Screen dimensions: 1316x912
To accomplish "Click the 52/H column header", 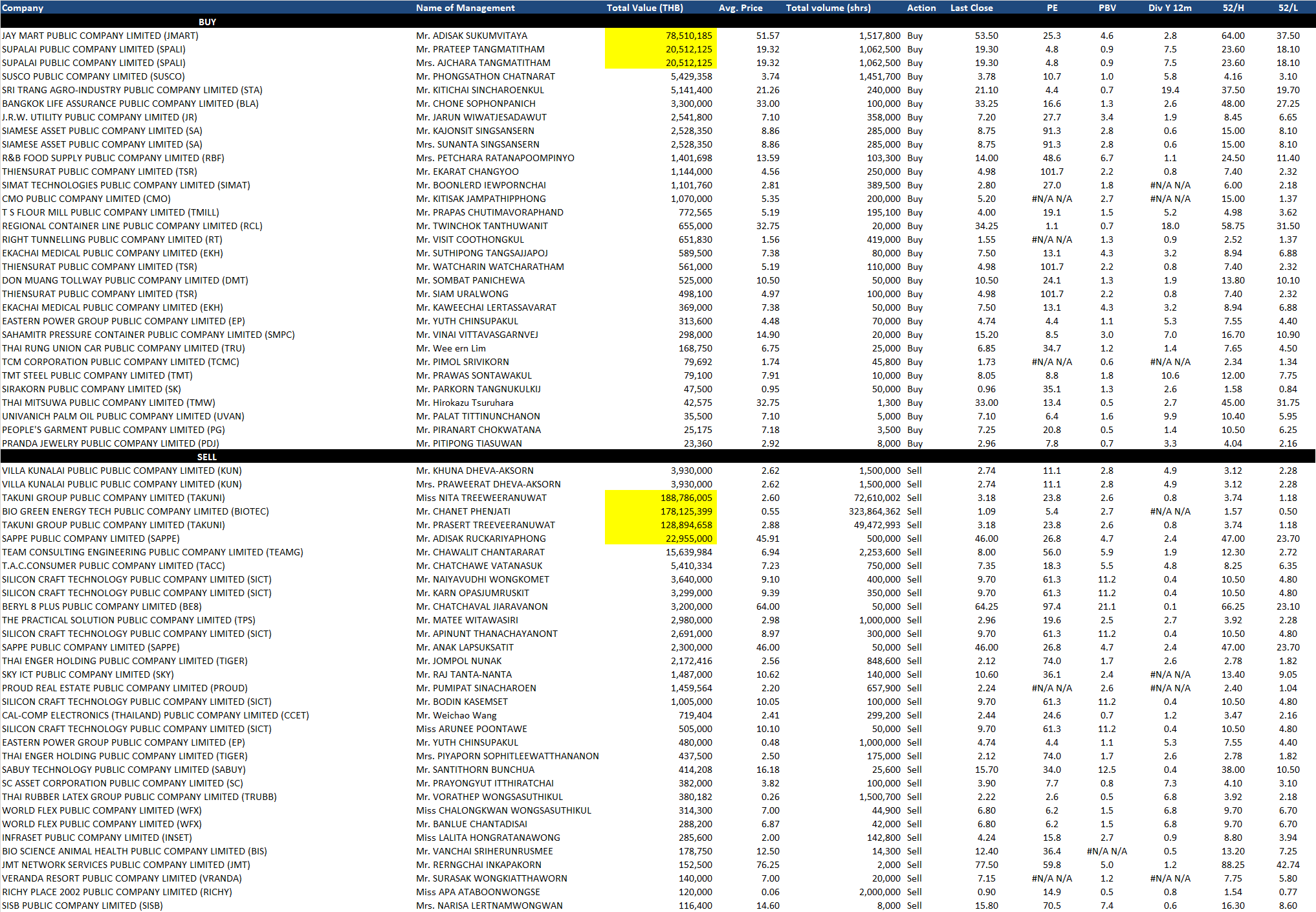I will [x=1233, y=8].
